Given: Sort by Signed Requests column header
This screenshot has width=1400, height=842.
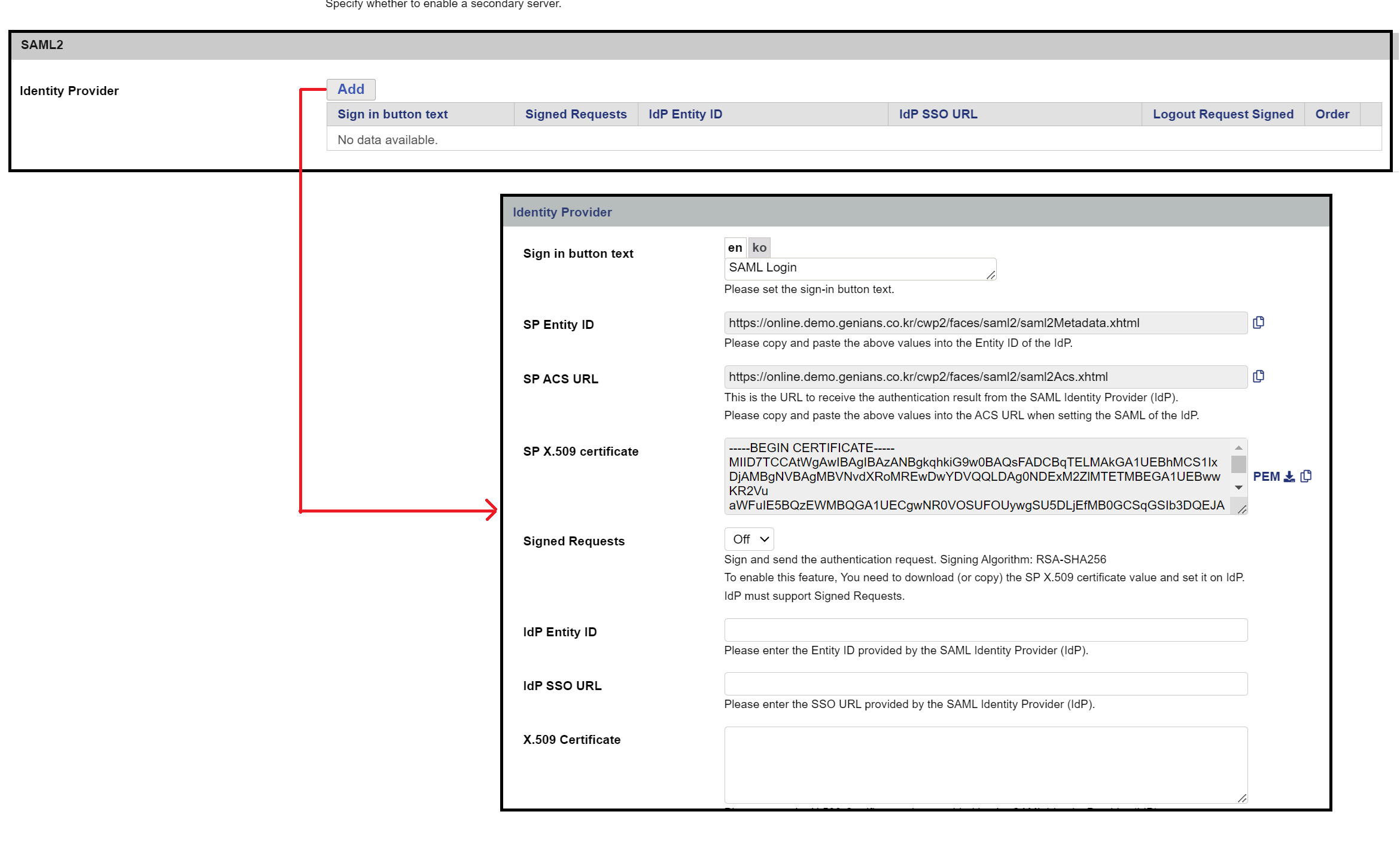Looking at the screenshot, I should pyautogui.click(x=576, y=114).
